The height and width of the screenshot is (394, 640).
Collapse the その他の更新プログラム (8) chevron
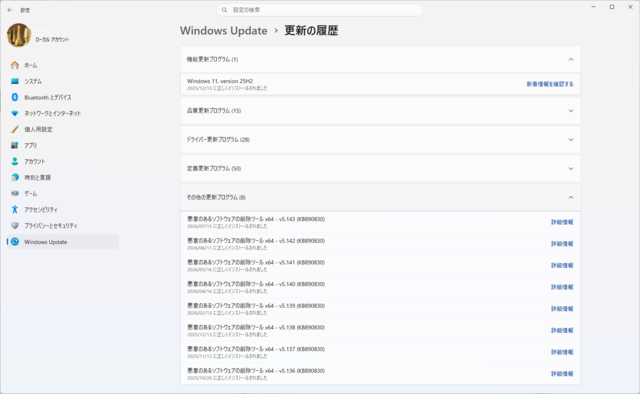pyautogui.click(x=571, y=198)
